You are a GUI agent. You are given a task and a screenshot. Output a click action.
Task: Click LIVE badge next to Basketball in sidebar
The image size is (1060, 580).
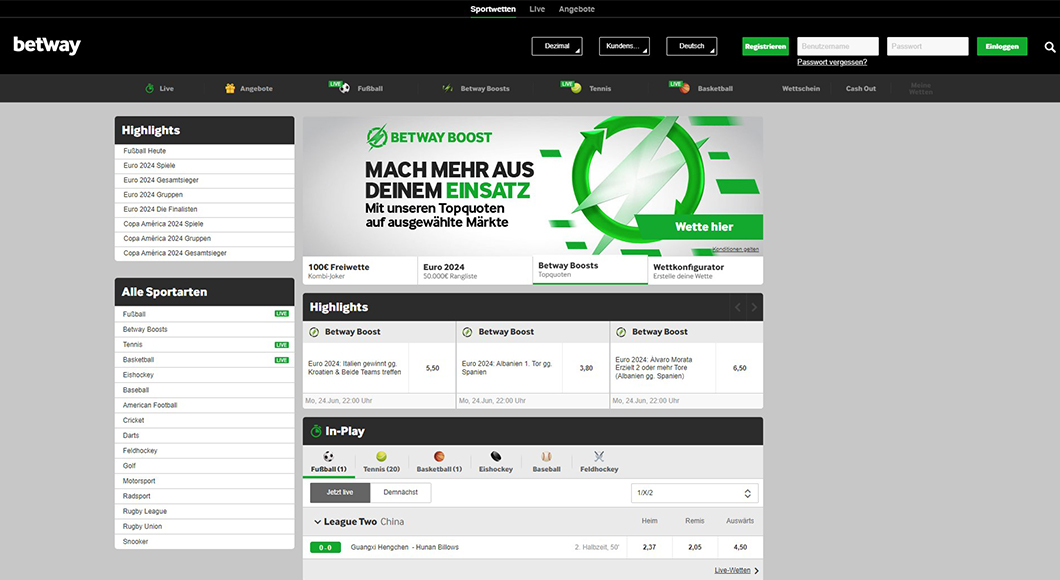pos(281,360)
